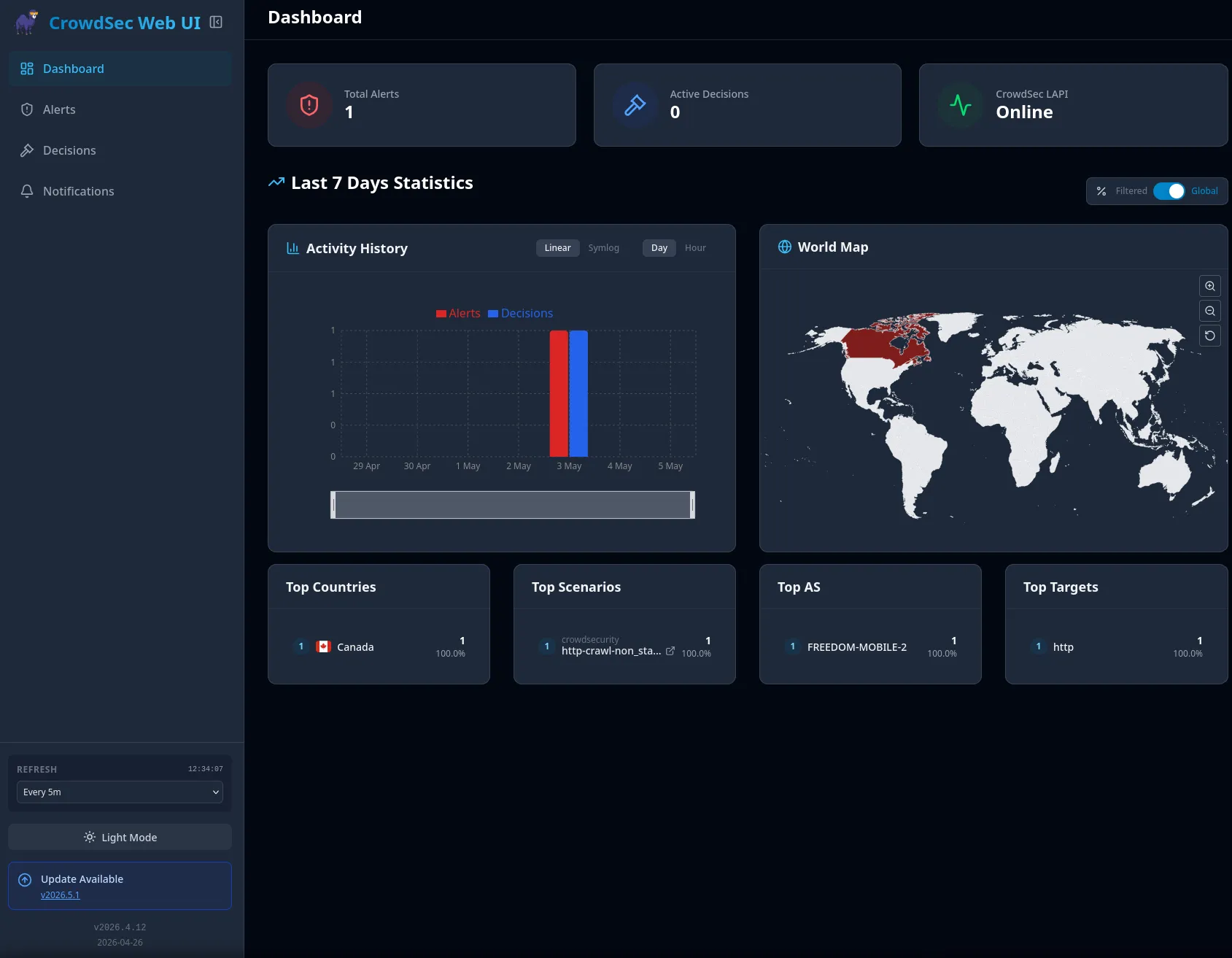Click the sun icon on Light Mode
The image size is (1232, 958).
(90, 837)
